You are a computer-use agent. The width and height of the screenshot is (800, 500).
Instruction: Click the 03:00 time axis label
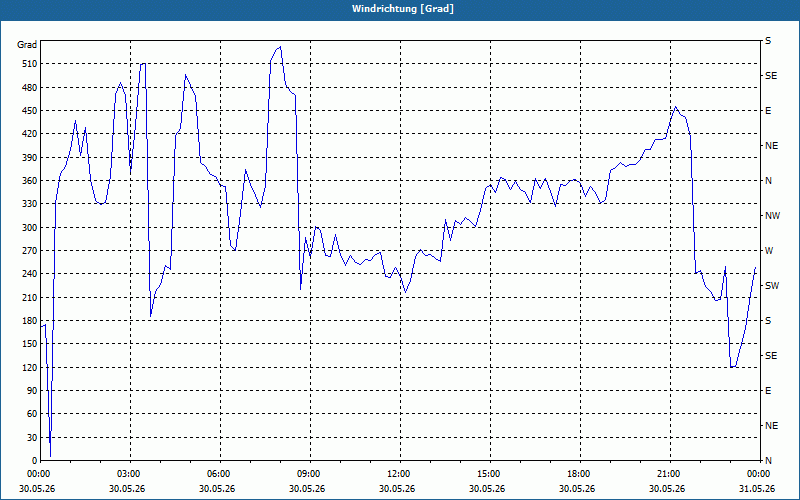[130, 474]
